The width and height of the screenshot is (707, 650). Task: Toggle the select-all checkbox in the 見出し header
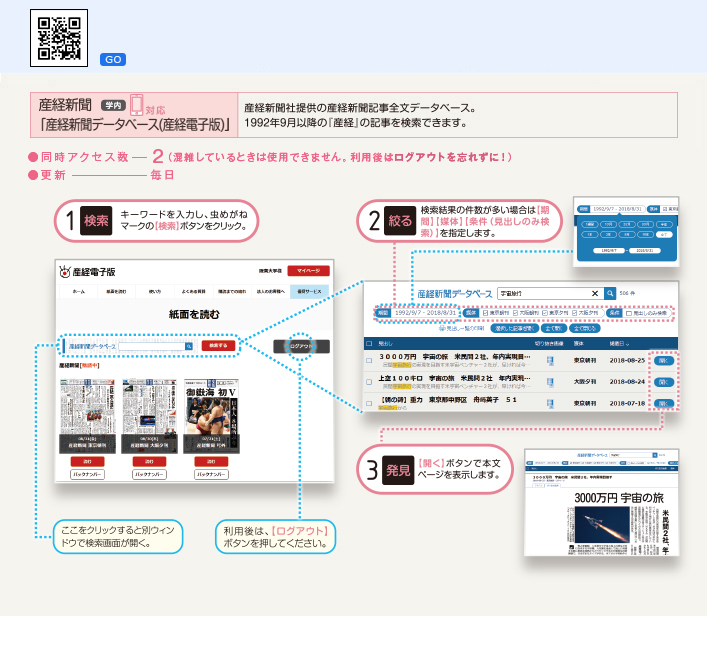(369, 343)
